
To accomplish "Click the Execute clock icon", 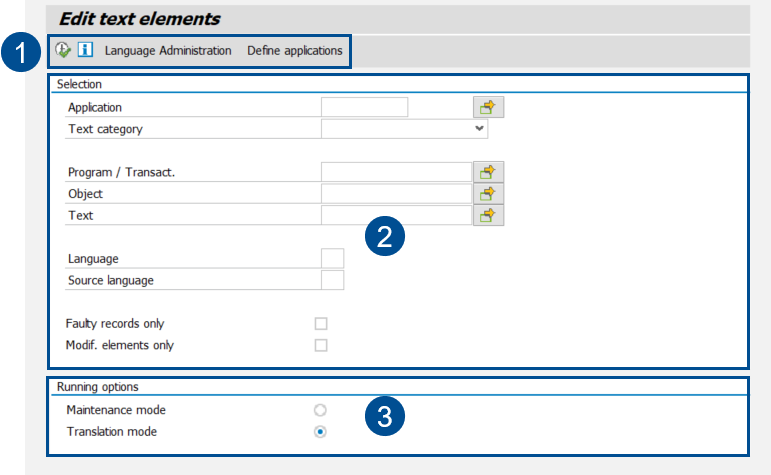I will click(x=63, y=50).
